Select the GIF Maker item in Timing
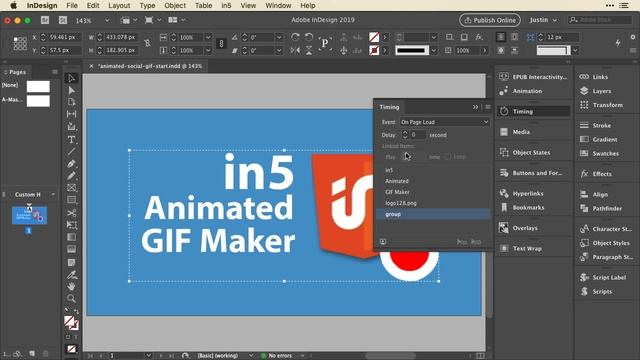The width and height of the screenshot is (640, 360). 433,192
